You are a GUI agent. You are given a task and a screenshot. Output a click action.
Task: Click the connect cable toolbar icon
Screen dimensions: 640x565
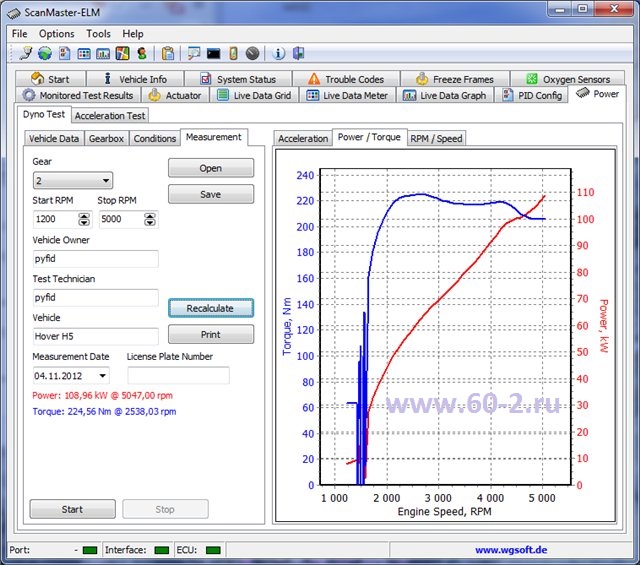(x=26, y=53)
